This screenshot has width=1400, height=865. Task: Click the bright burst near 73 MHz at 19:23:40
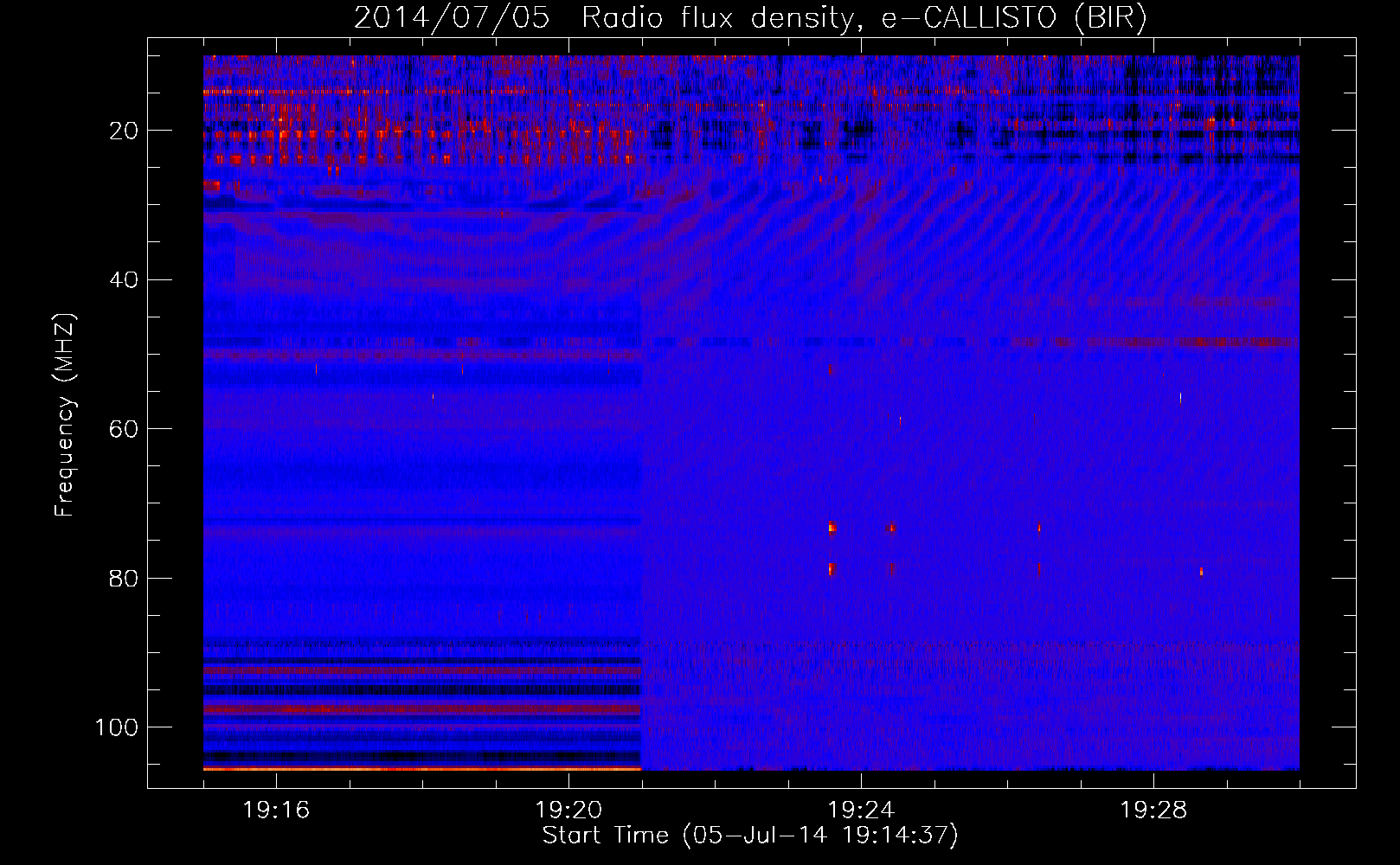coord(832,527)
